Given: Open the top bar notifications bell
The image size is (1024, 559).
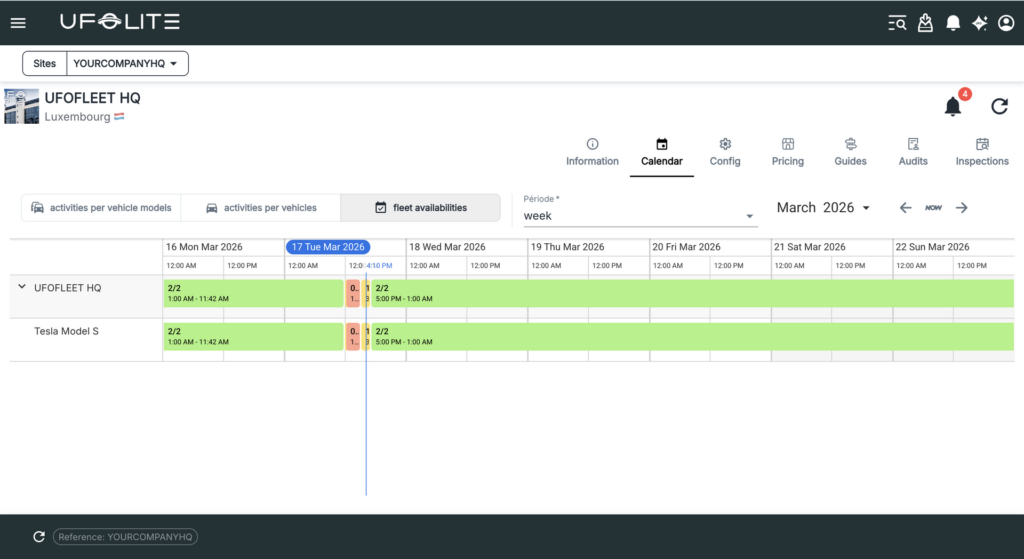Looking at the screenshot, I should pyautogui.click(x=953, y=22).
